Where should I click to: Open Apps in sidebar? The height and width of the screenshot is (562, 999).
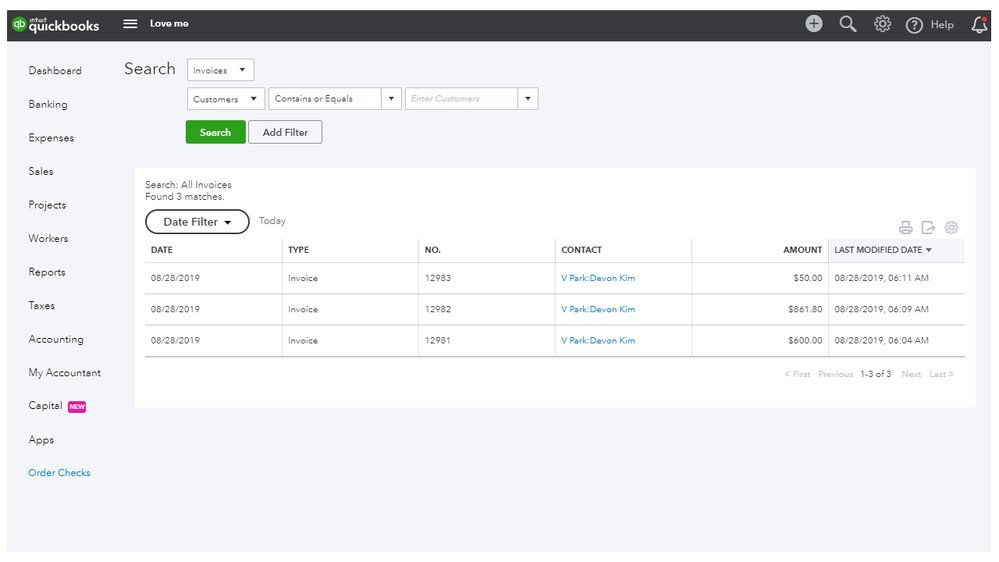pyautogui.click(x=41, y=440)
